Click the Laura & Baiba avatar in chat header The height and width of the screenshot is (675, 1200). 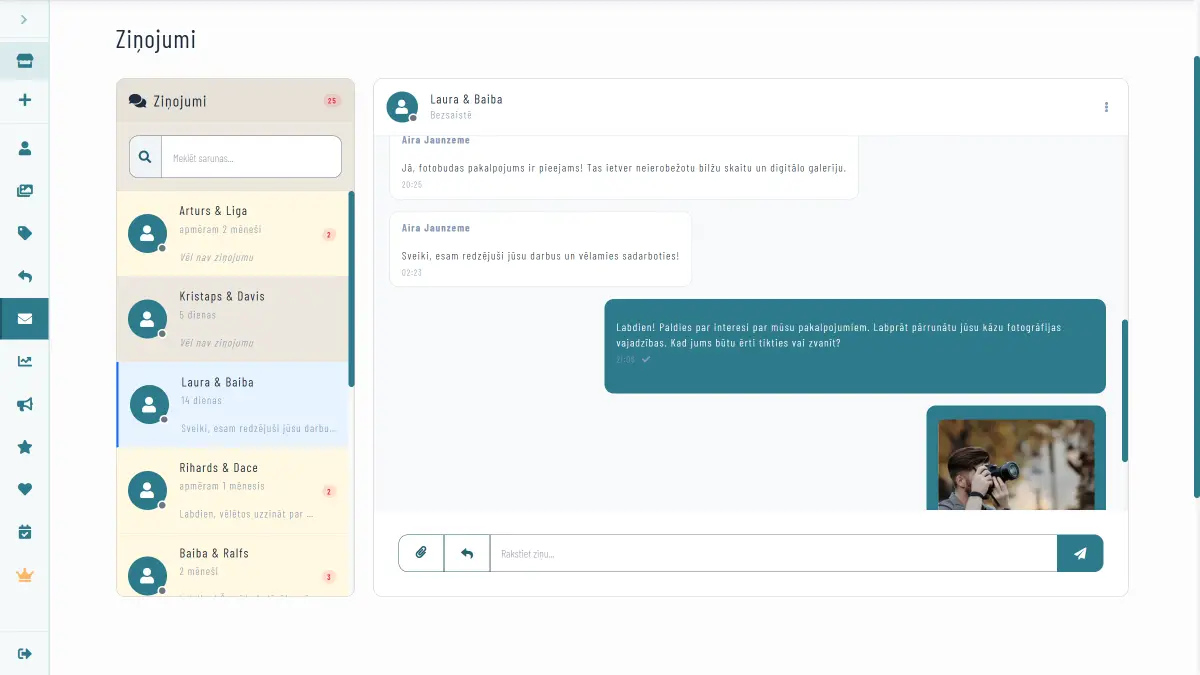click(x=402, y=107)
